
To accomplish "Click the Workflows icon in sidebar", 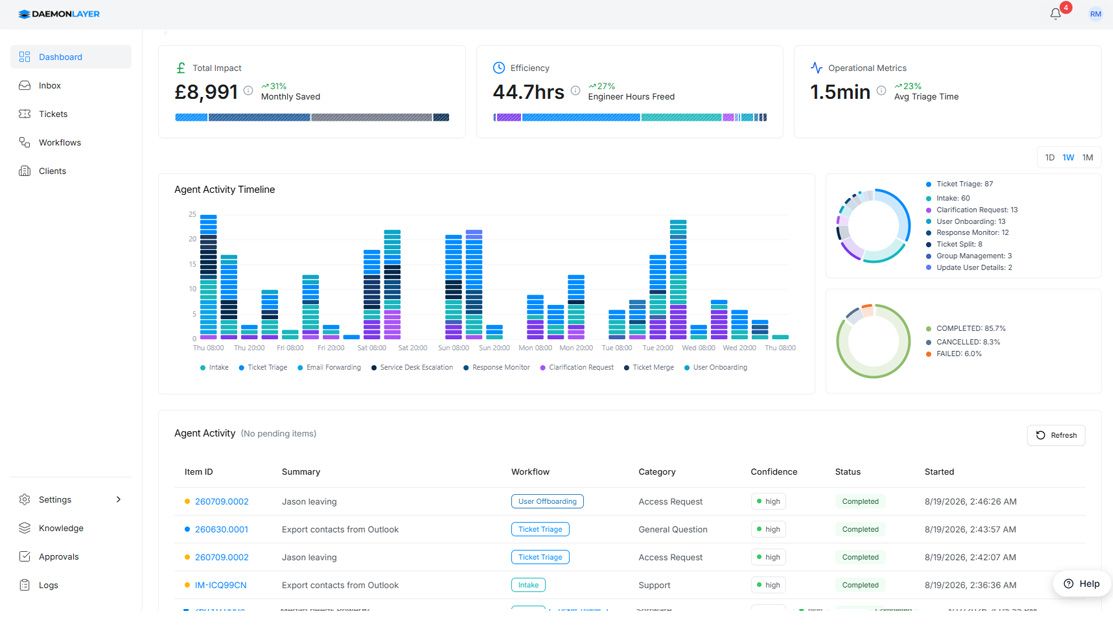I will tap(25, 143).
